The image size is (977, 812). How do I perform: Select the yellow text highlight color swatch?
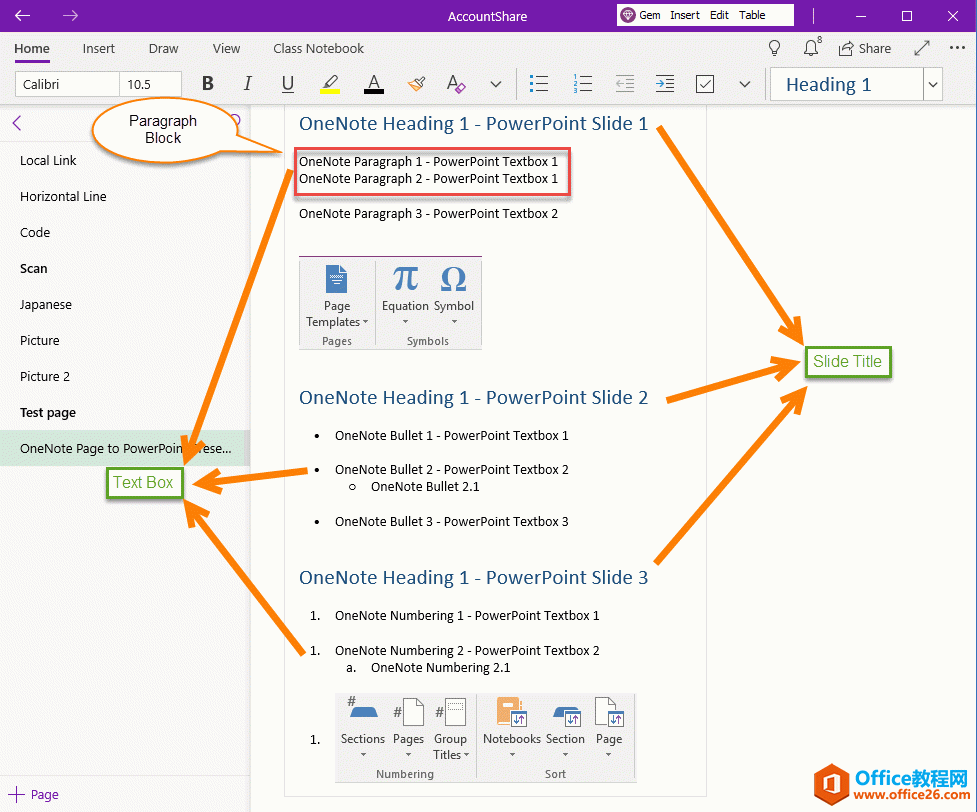(330, 84)
